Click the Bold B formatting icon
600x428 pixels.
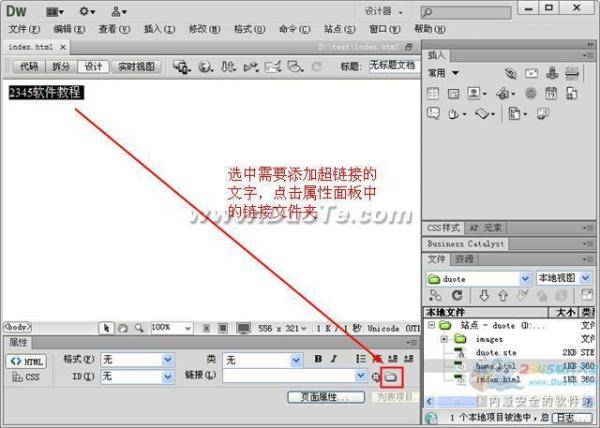[319, 360]
